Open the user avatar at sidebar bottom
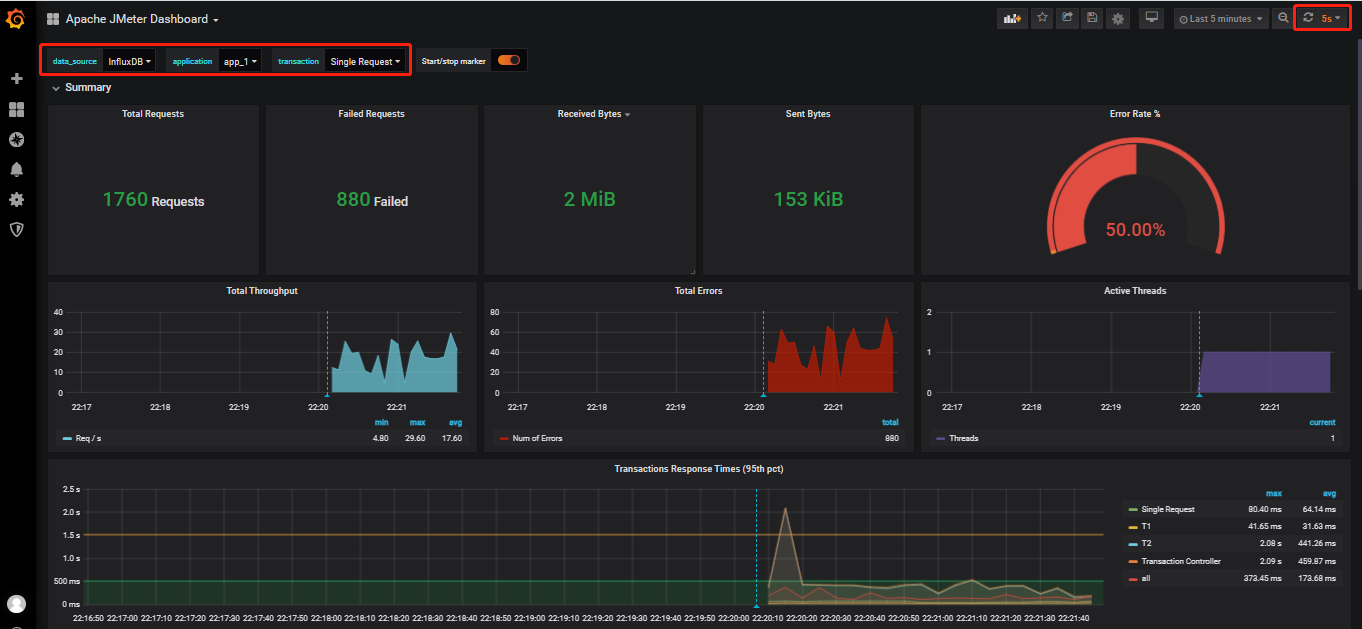1362x629 pixels. (16, 604)
